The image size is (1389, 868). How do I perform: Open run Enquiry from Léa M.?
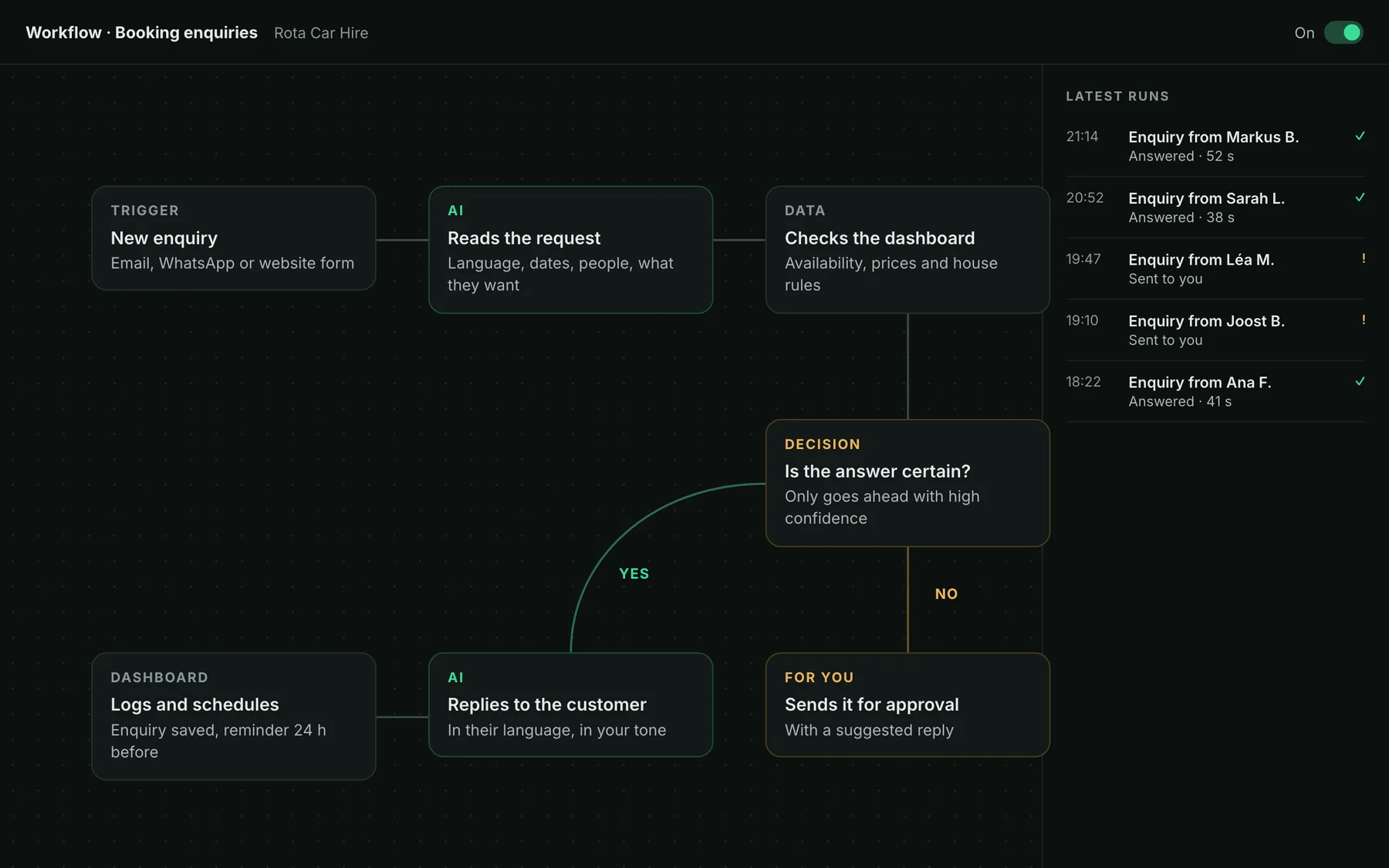[1215, 269]
